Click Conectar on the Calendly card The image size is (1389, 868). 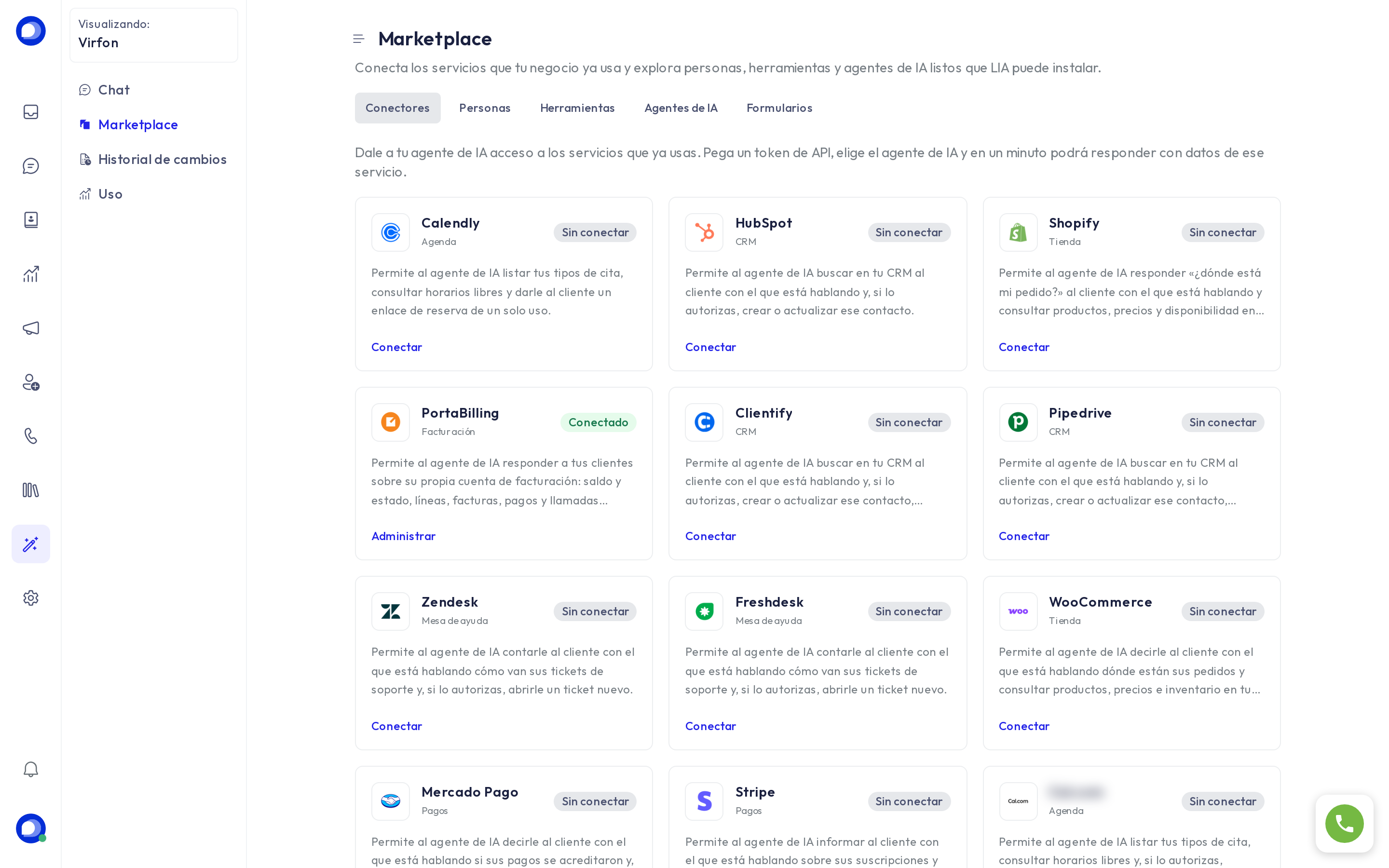coord(396,347)
